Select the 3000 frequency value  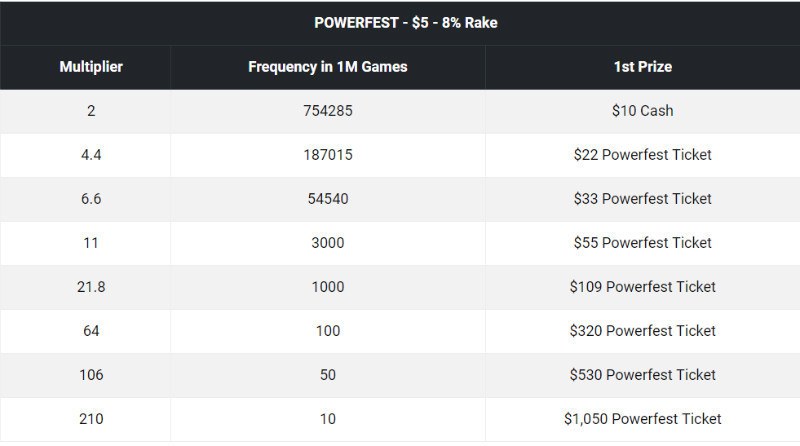(328, 243)
